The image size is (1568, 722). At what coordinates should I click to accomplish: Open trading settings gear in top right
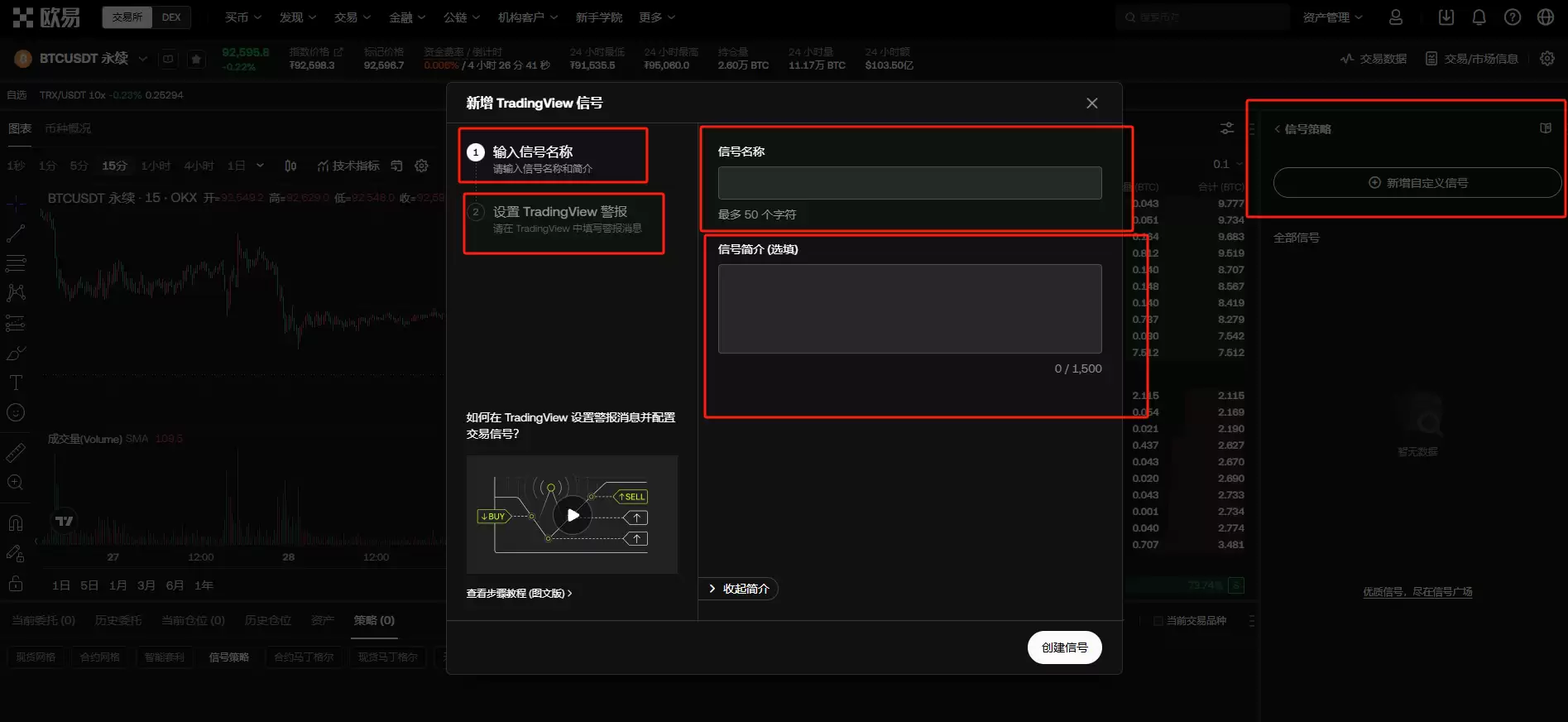click(x=1546, y=59)
